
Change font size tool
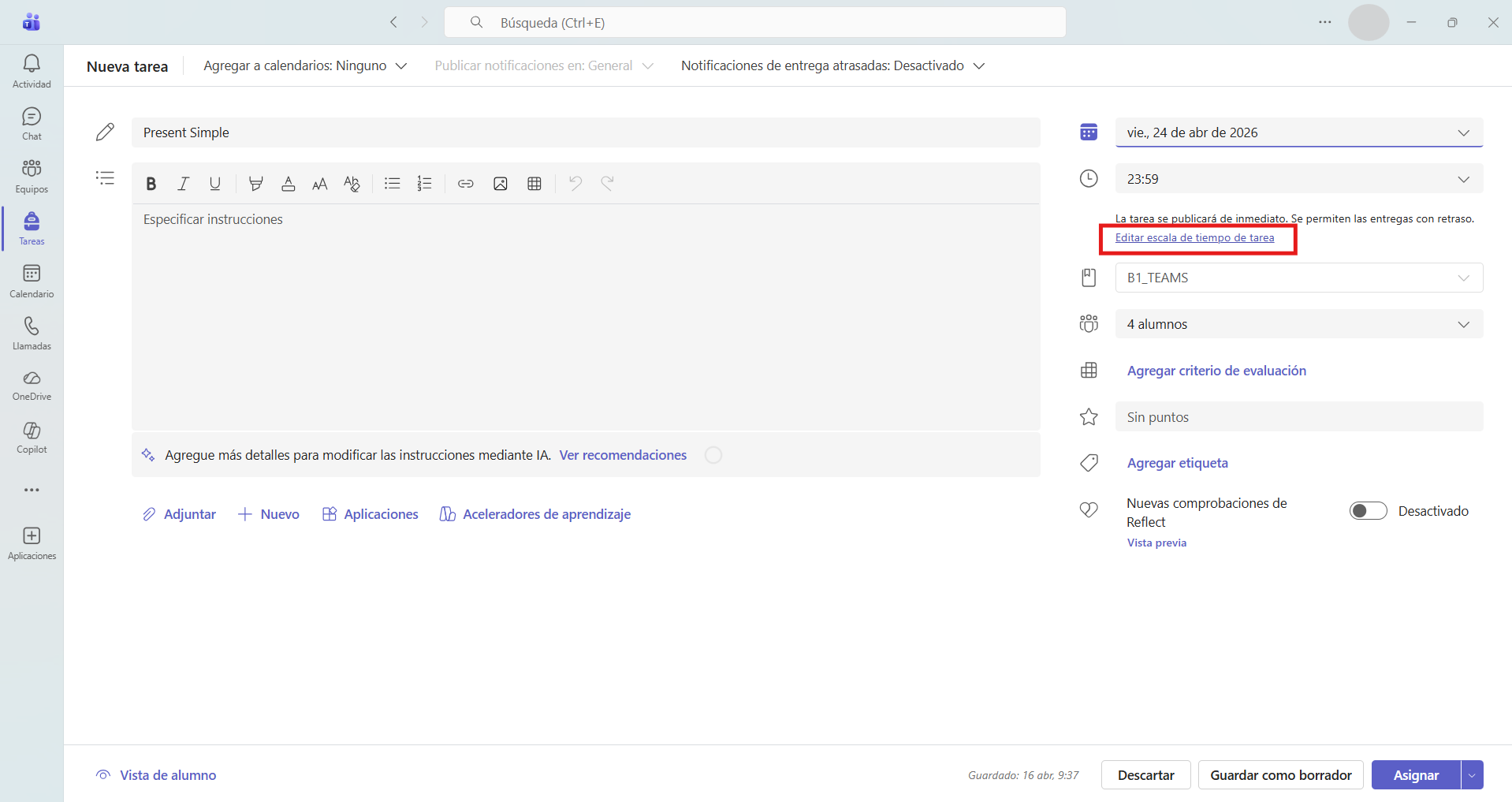320,184
